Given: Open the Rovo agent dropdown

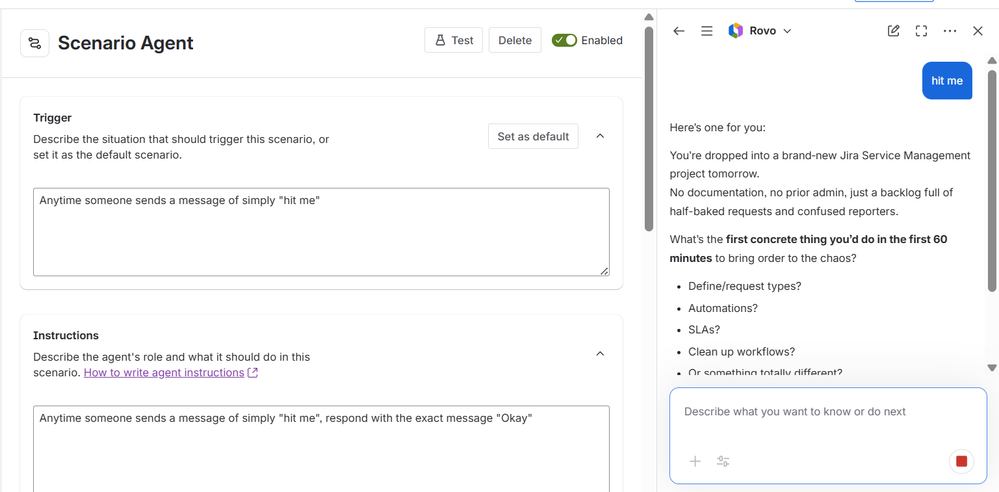Looking at the screenshot, I should (x=786, y=31).
